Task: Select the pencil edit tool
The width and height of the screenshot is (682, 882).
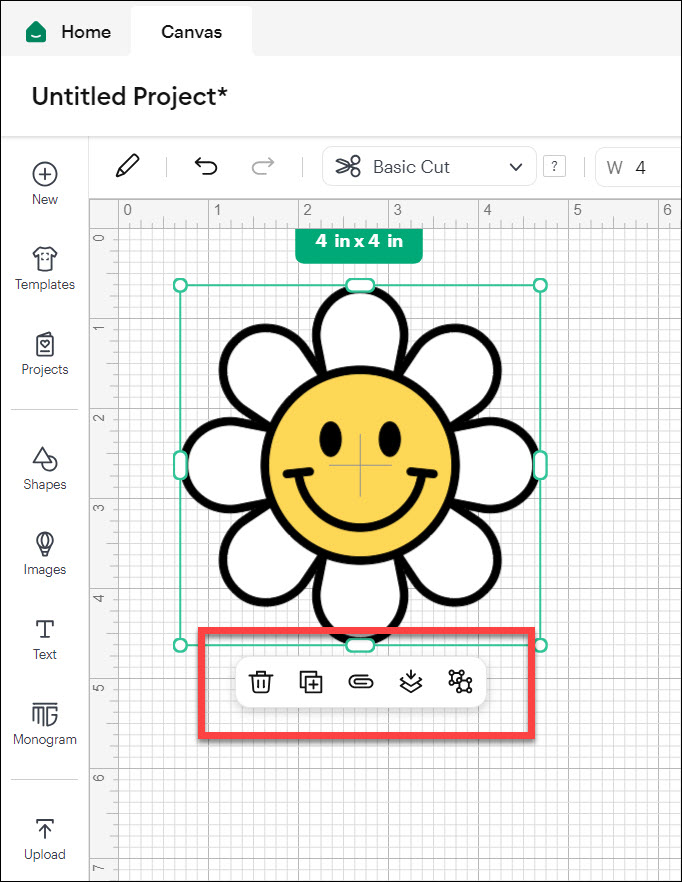Action: click(127, 166)
